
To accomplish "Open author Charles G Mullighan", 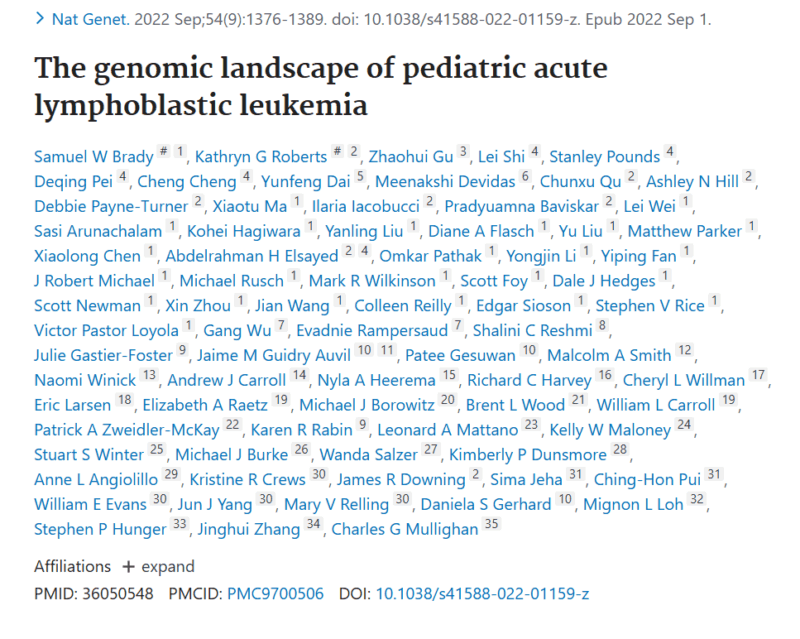I will tap(405, 529).
